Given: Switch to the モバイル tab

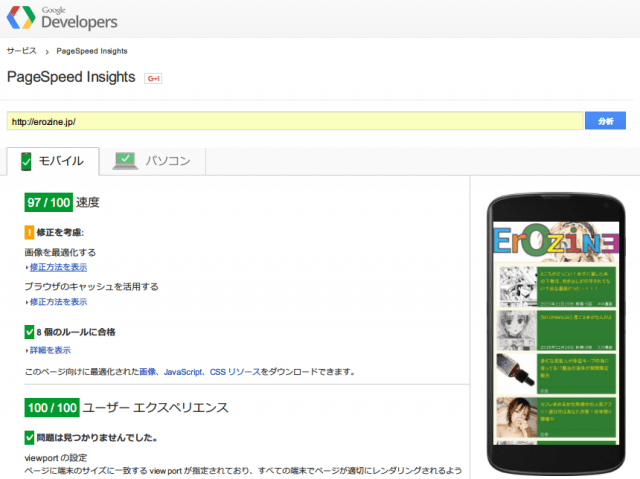Looking at the screenshot, I should click(53, 161).
